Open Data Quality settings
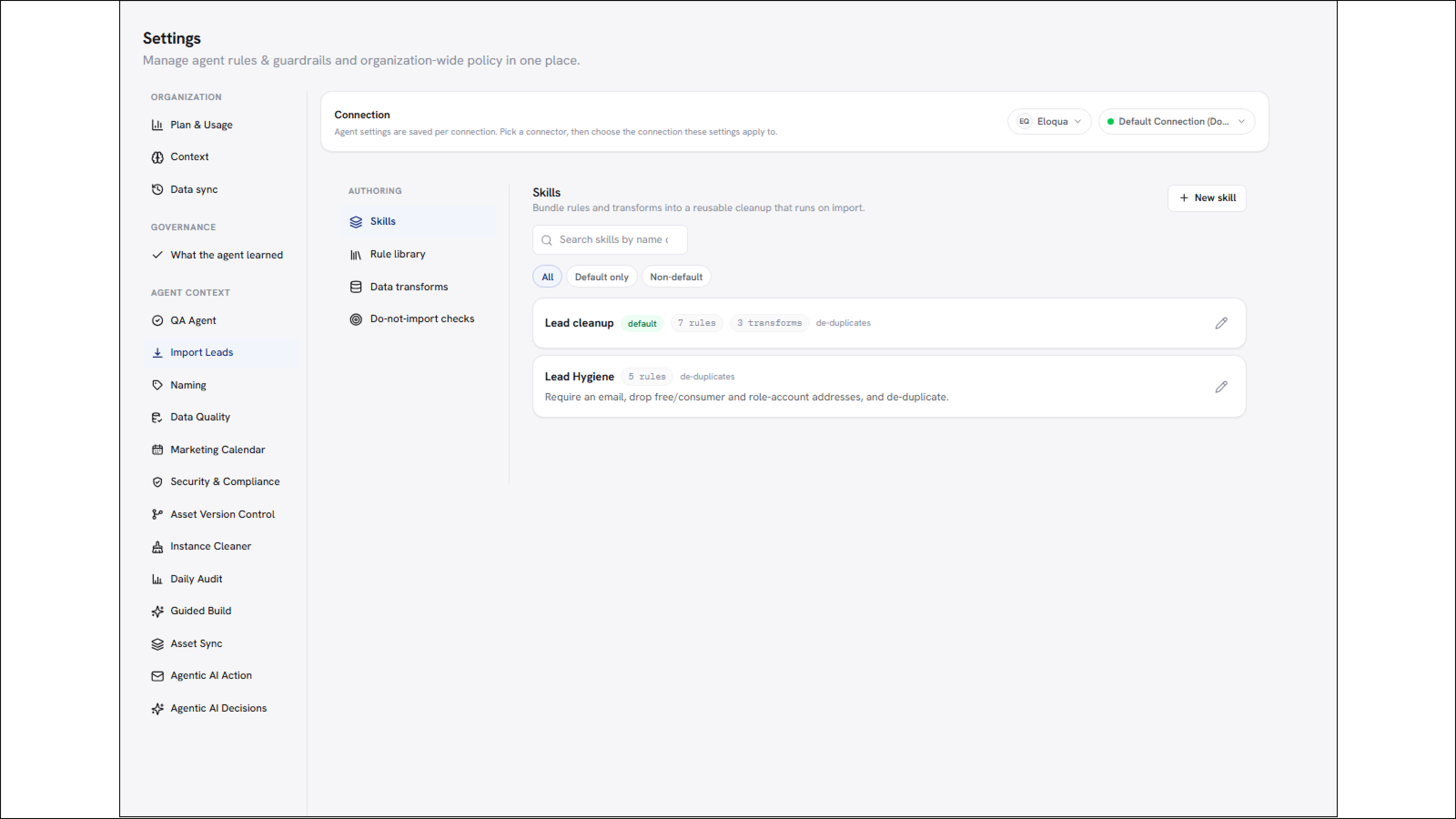This screenshot has width=1456, height=819. tap(221, 417)
